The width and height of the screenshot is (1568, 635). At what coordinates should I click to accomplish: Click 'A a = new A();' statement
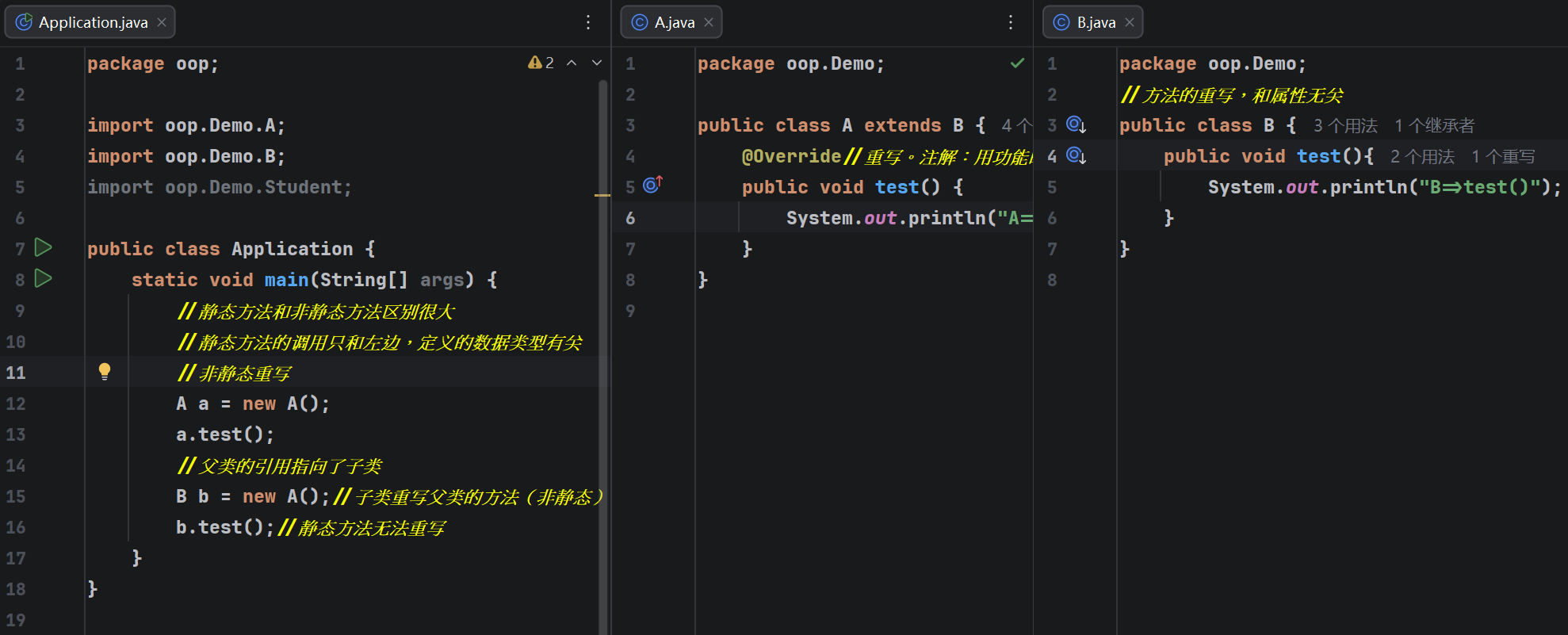click(x=253, y=404)
